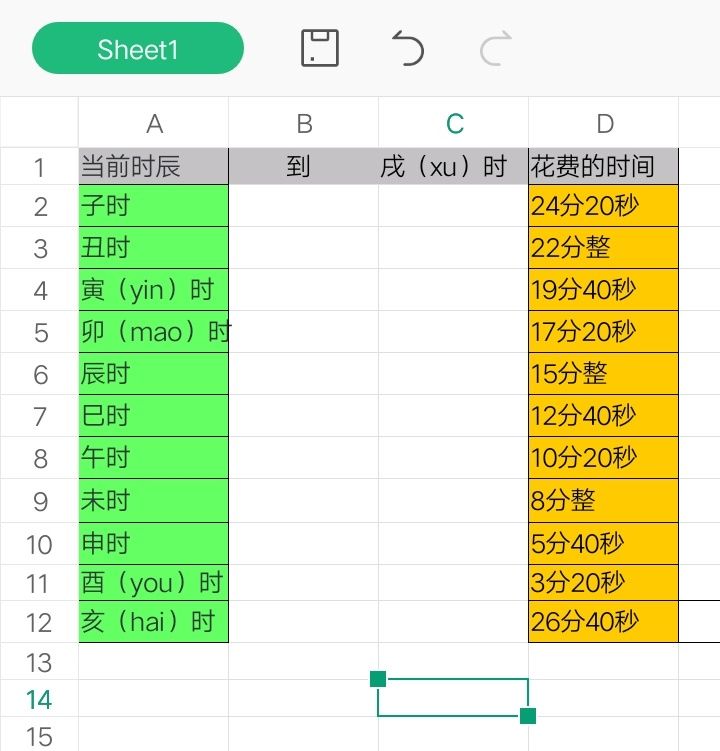Select row 1 header
Screen dimensions: 720x751
[x=39, y=167]
